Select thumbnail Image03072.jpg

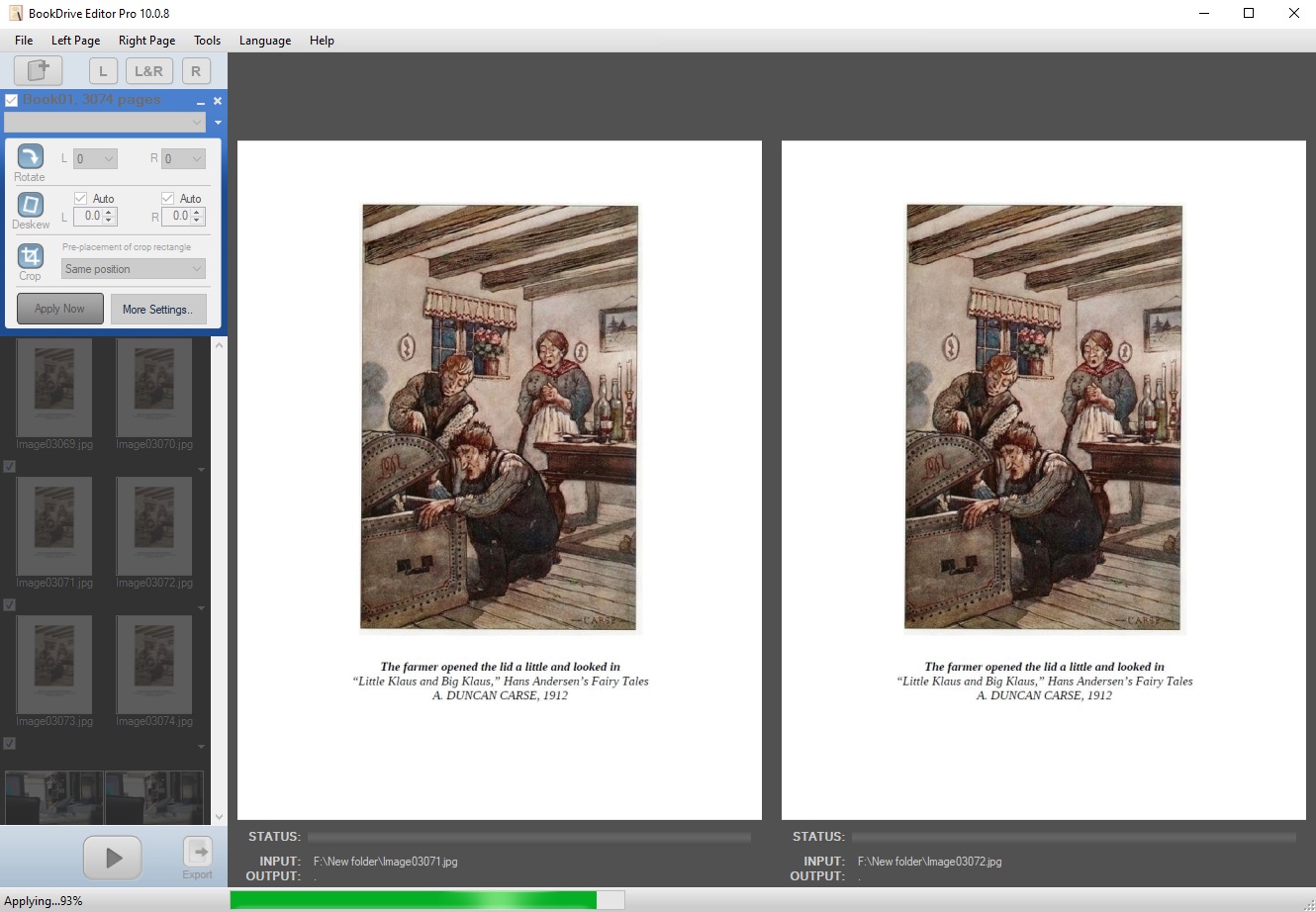(x=154, y=527)
